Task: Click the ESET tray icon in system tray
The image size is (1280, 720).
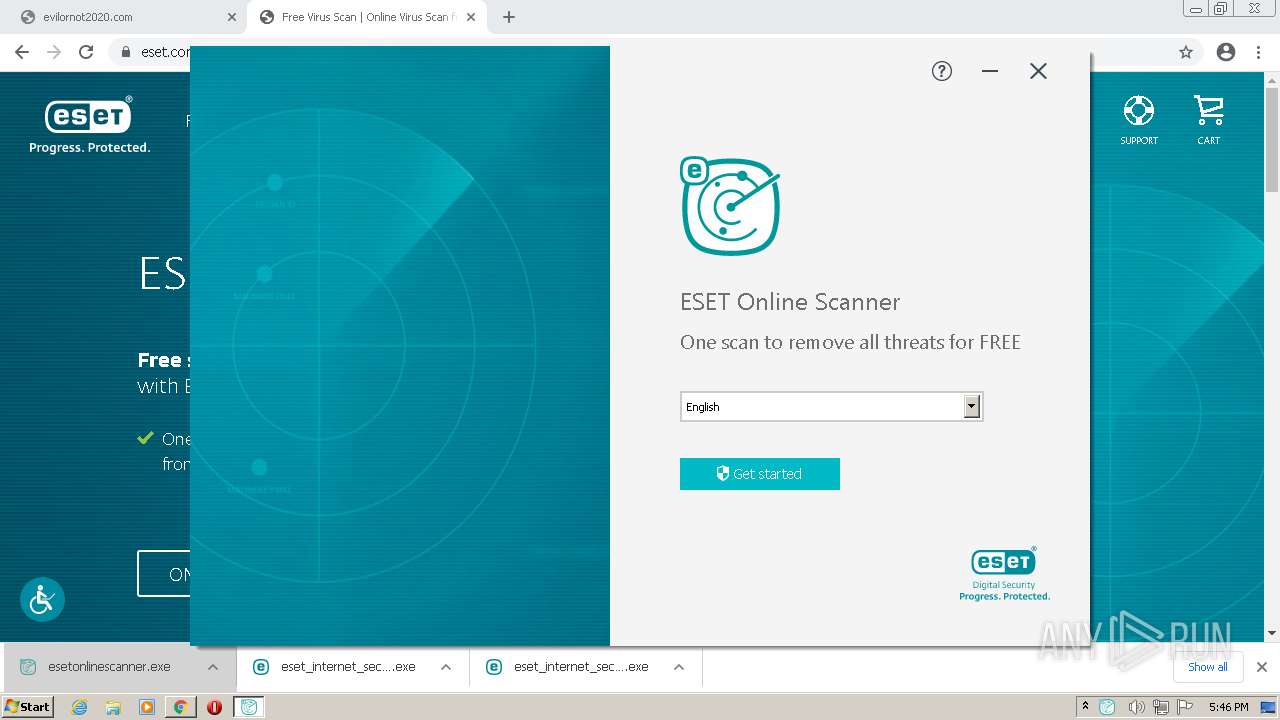Action: point(1108,707)
